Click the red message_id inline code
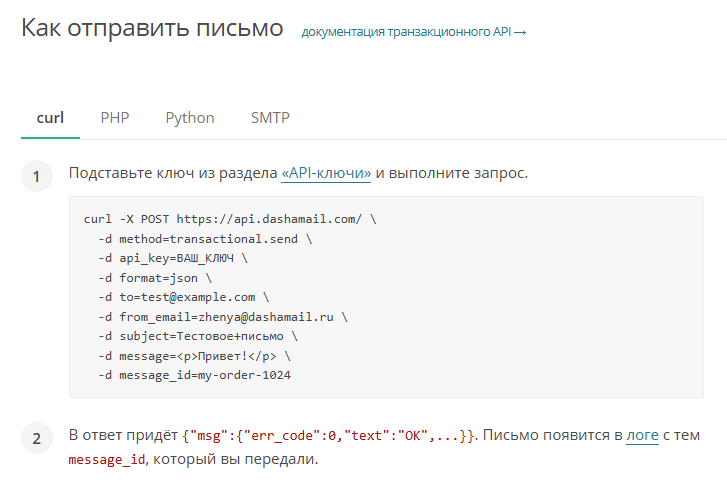Screen dimensions: 727x492 pos(107,460)
